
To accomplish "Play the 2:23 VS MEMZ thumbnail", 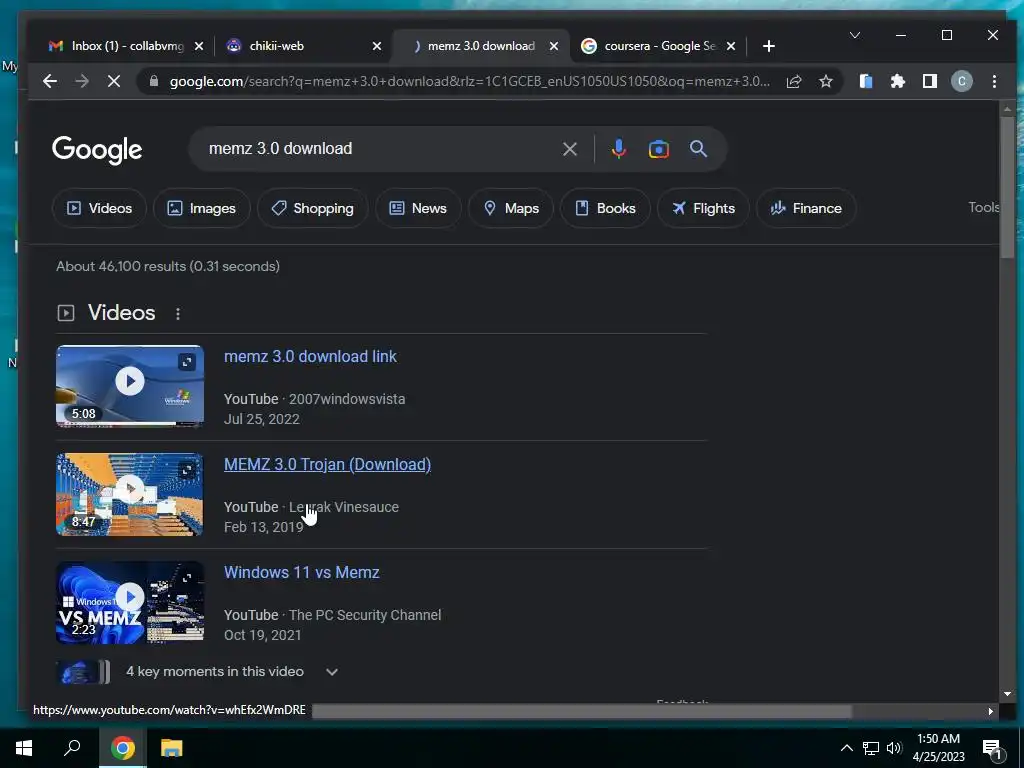I will click(x=130, y=602).
